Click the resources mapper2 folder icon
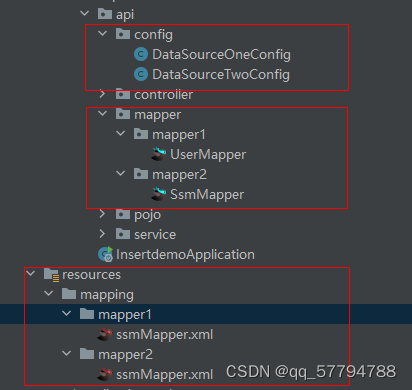Viewport: 412px width, 390px height. click(87, 354)
